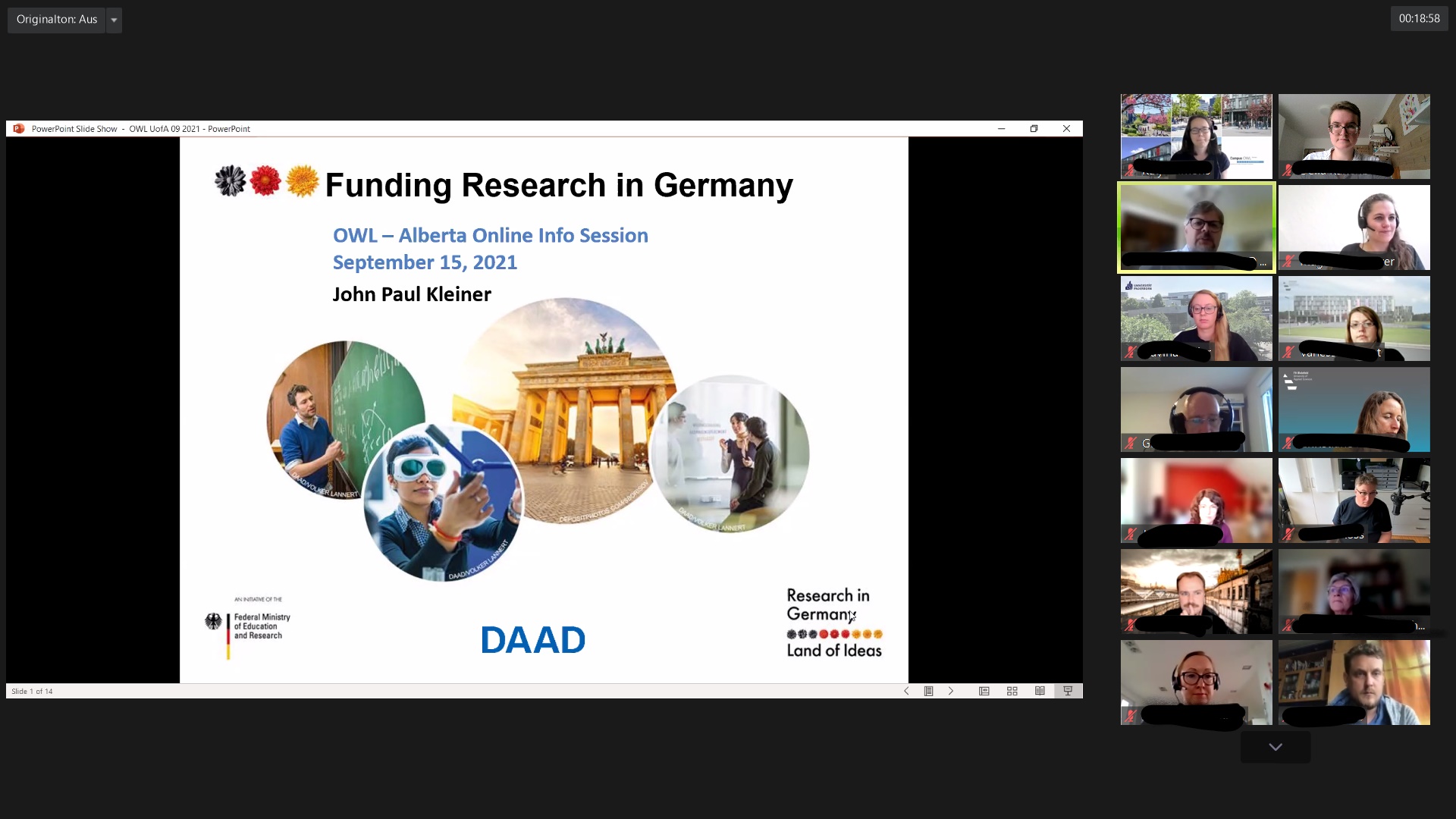Viewport: 1456px width, 819px height.
Task: Switch to Slide Sorter grid view
Action: (x=1012, y=691)
